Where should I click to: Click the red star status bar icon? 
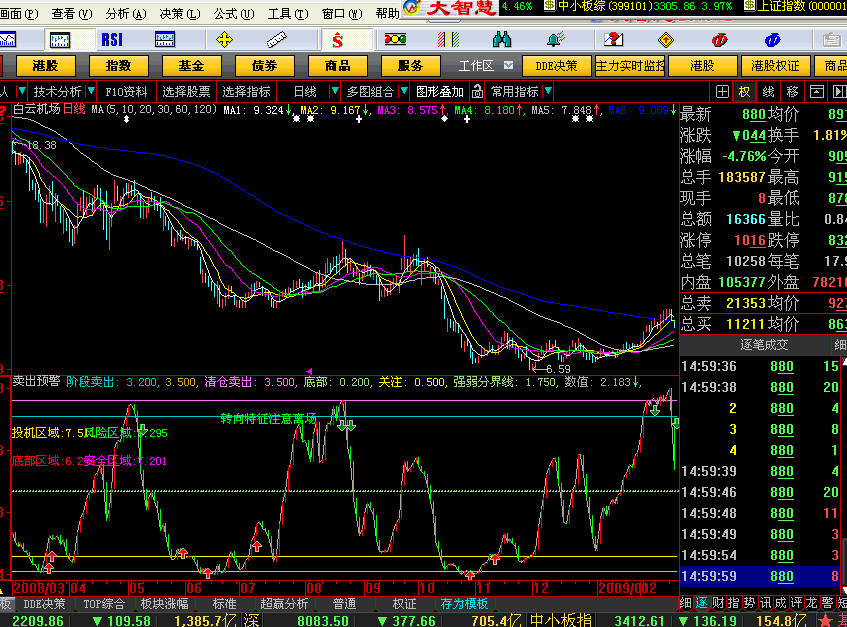[825, 620]
